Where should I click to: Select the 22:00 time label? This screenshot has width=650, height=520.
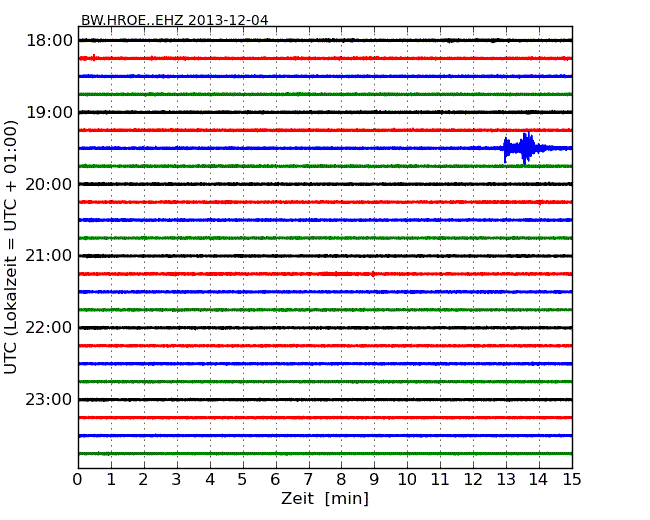(x=49, y=328)
